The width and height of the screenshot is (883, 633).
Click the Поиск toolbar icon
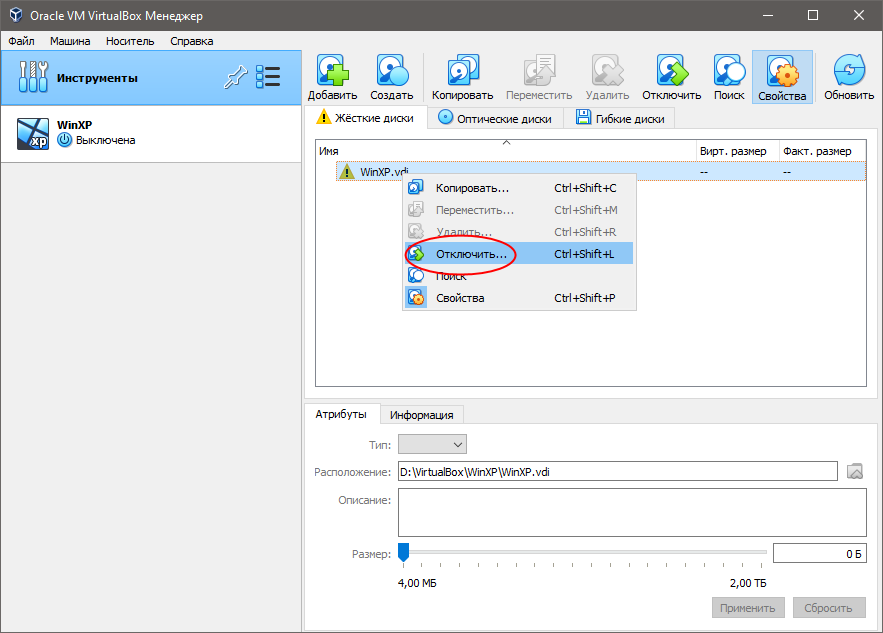pyautogui.click(x=729, y=71)
